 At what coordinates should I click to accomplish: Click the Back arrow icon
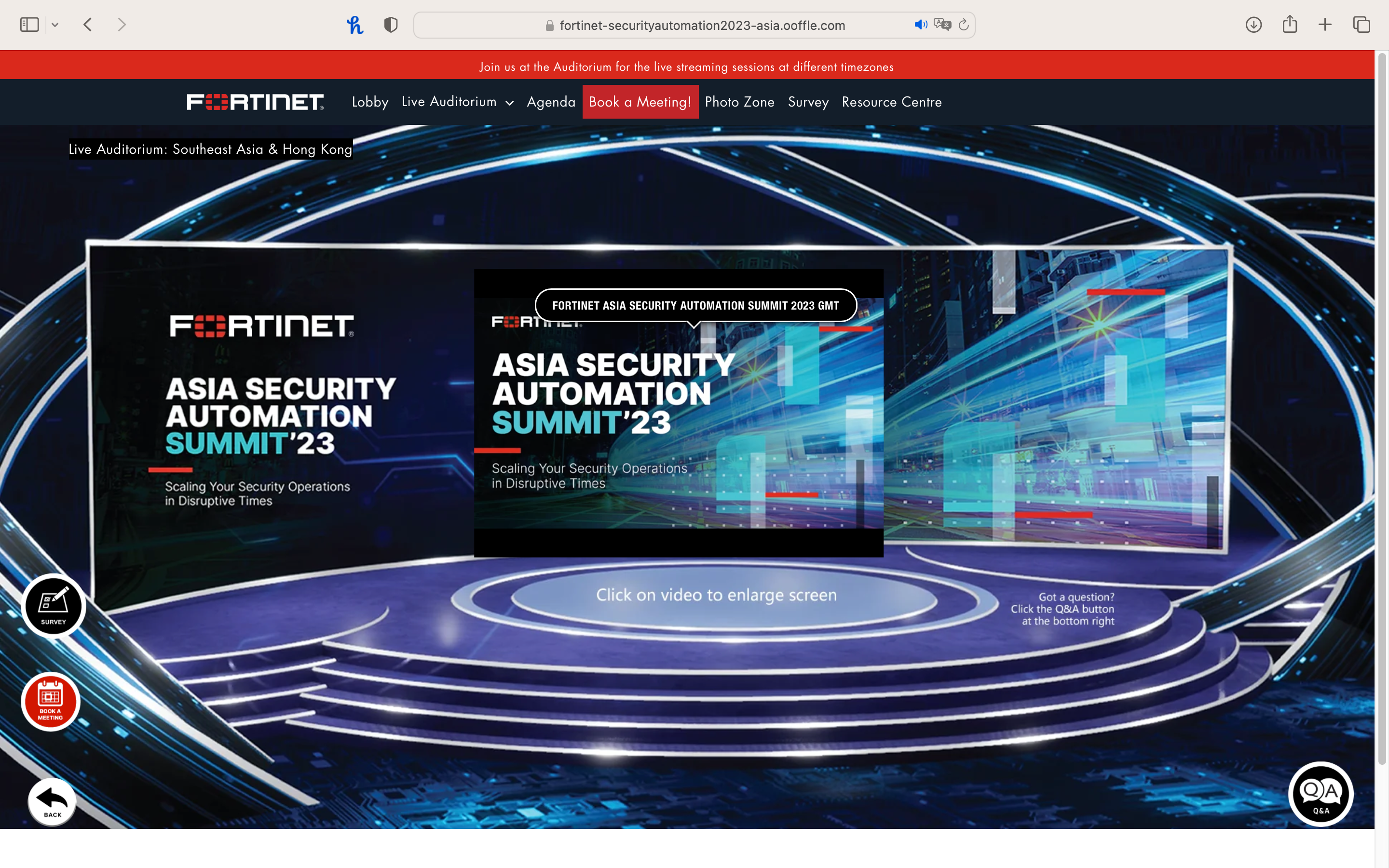pyautogui.click(x=52, y=801)
